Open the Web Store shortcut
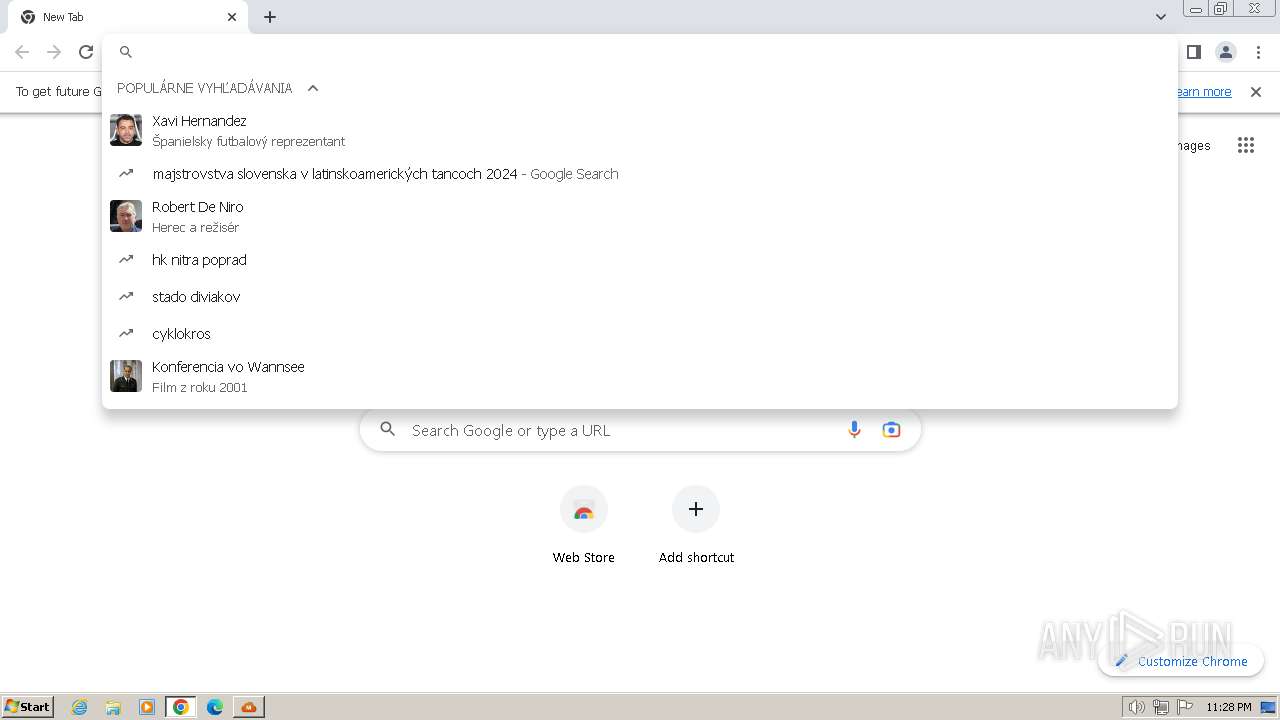 click(x=584, y=525)
